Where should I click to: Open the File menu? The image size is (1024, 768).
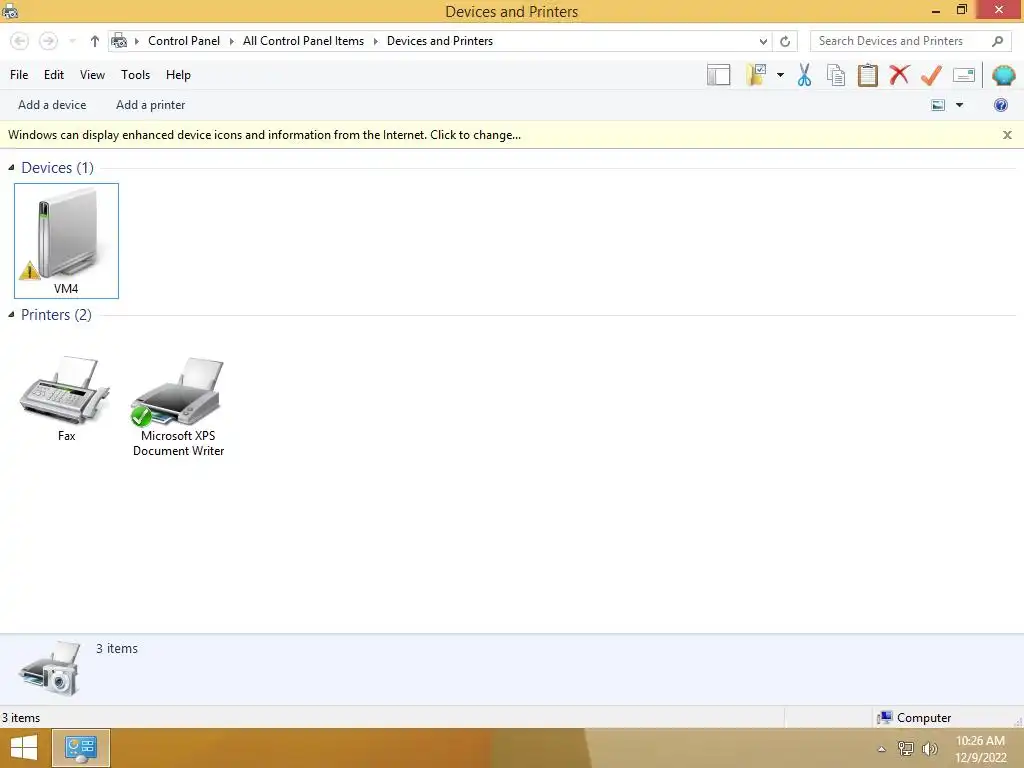[x=19, y=75]
